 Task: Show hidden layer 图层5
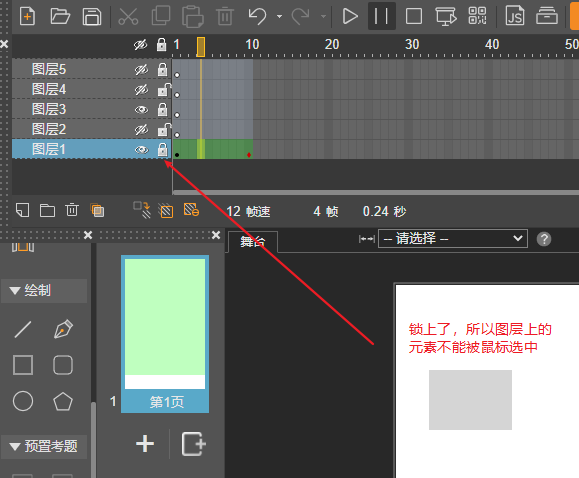pyautogui.click(x=141, y=70)
